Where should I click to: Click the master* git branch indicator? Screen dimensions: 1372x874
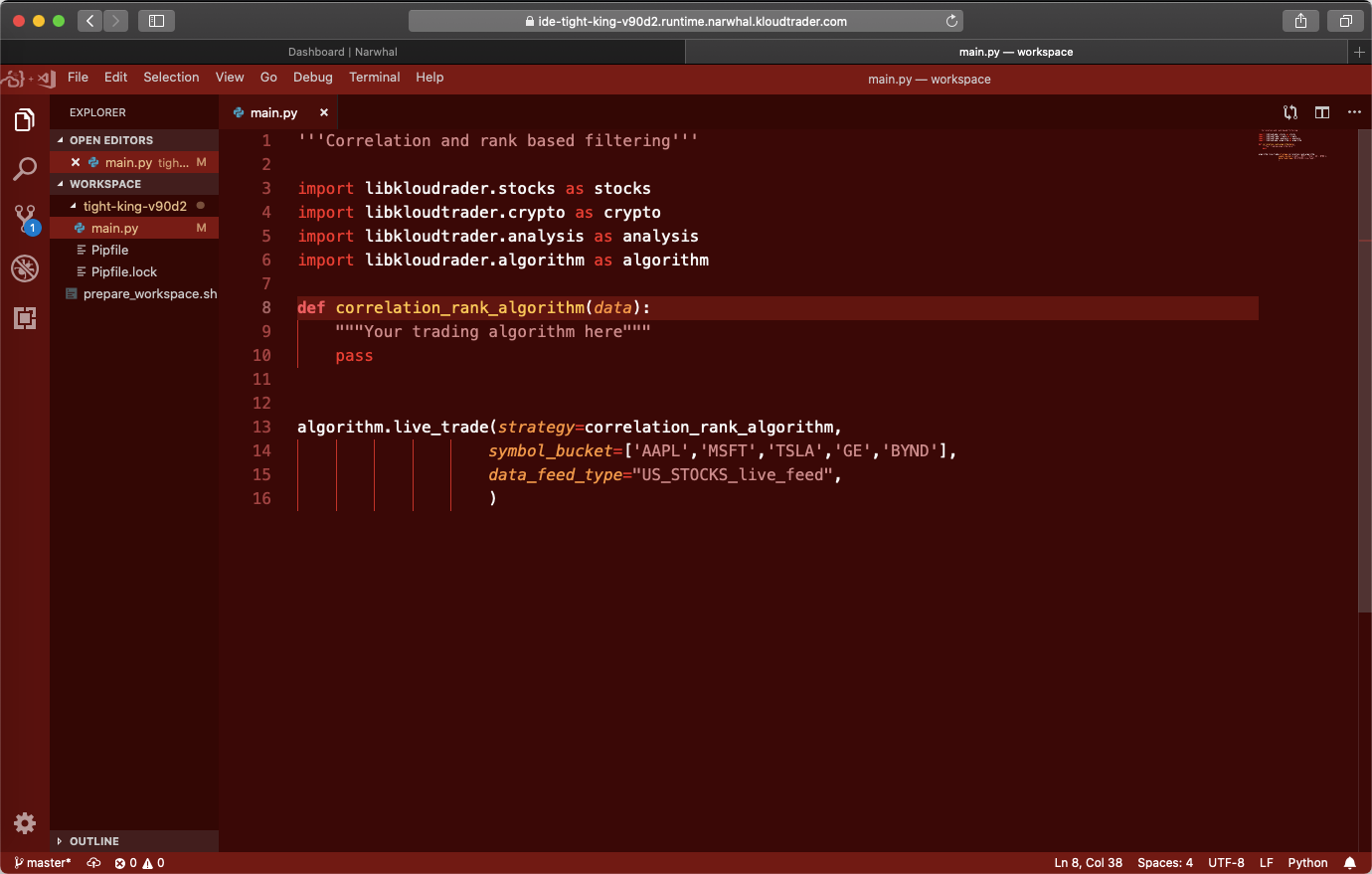coord(43,863)
